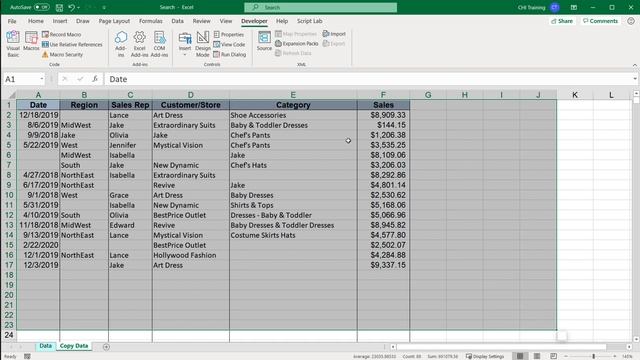Switch to the Formulas tab

[x=151, y=21]
